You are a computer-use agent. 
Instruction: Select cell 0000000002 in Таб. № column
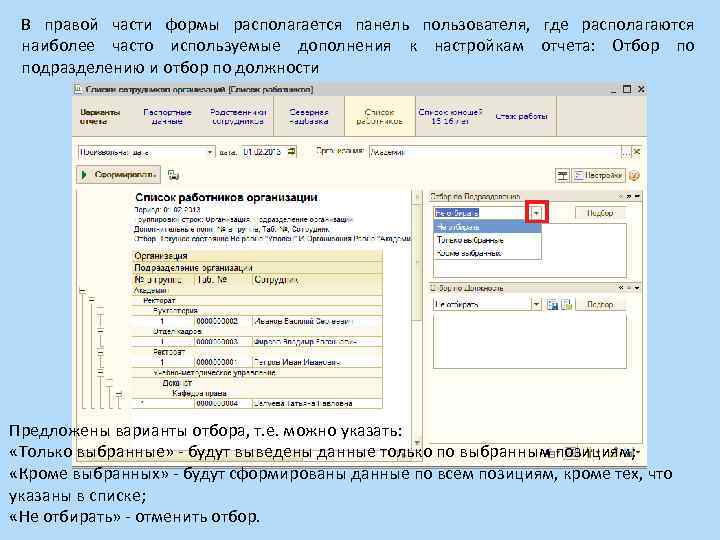pyautogui.click(x=223, y=321)
